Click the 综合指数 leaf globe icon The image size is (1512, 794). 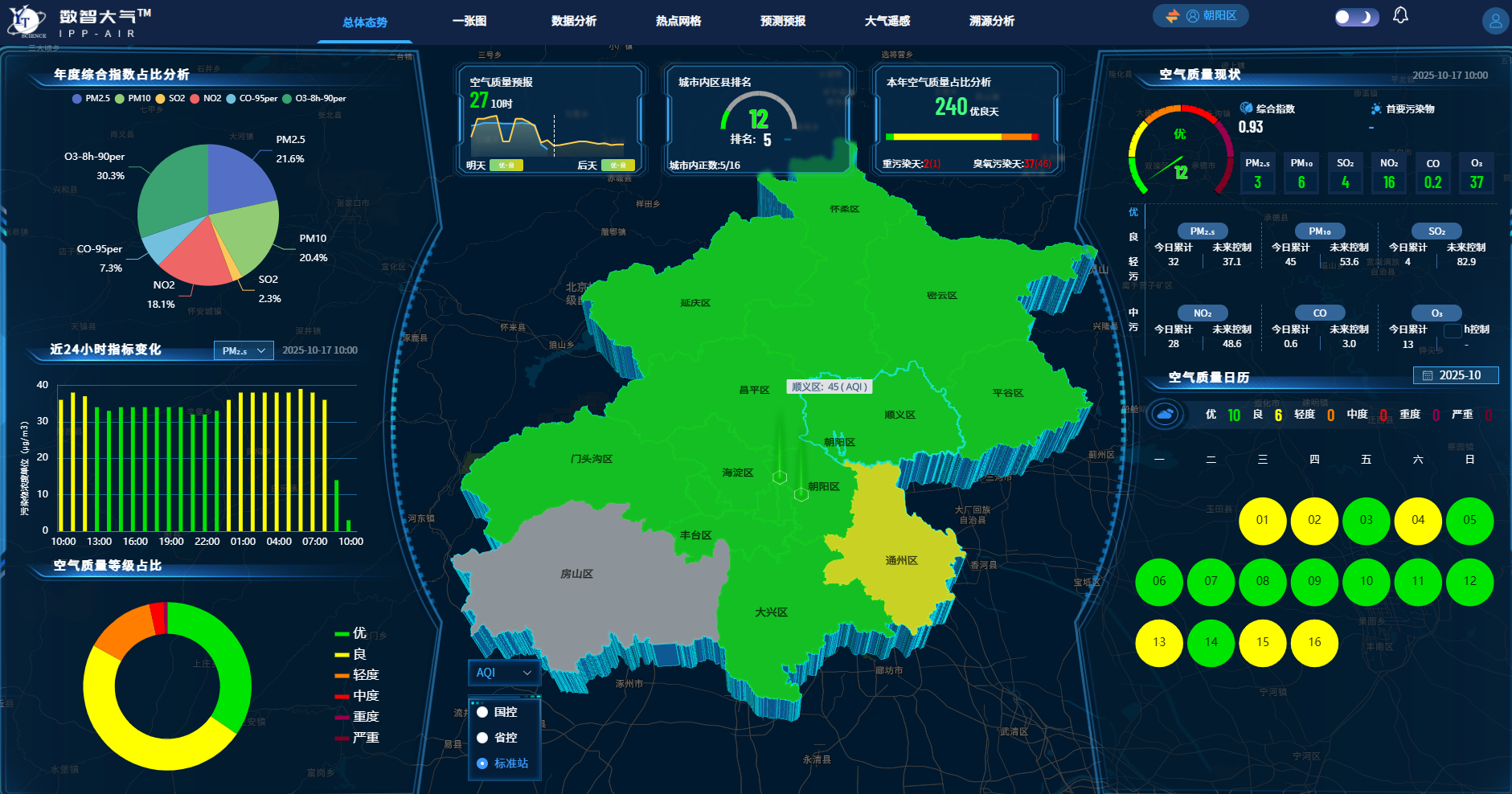click(x=1246, y=108)
